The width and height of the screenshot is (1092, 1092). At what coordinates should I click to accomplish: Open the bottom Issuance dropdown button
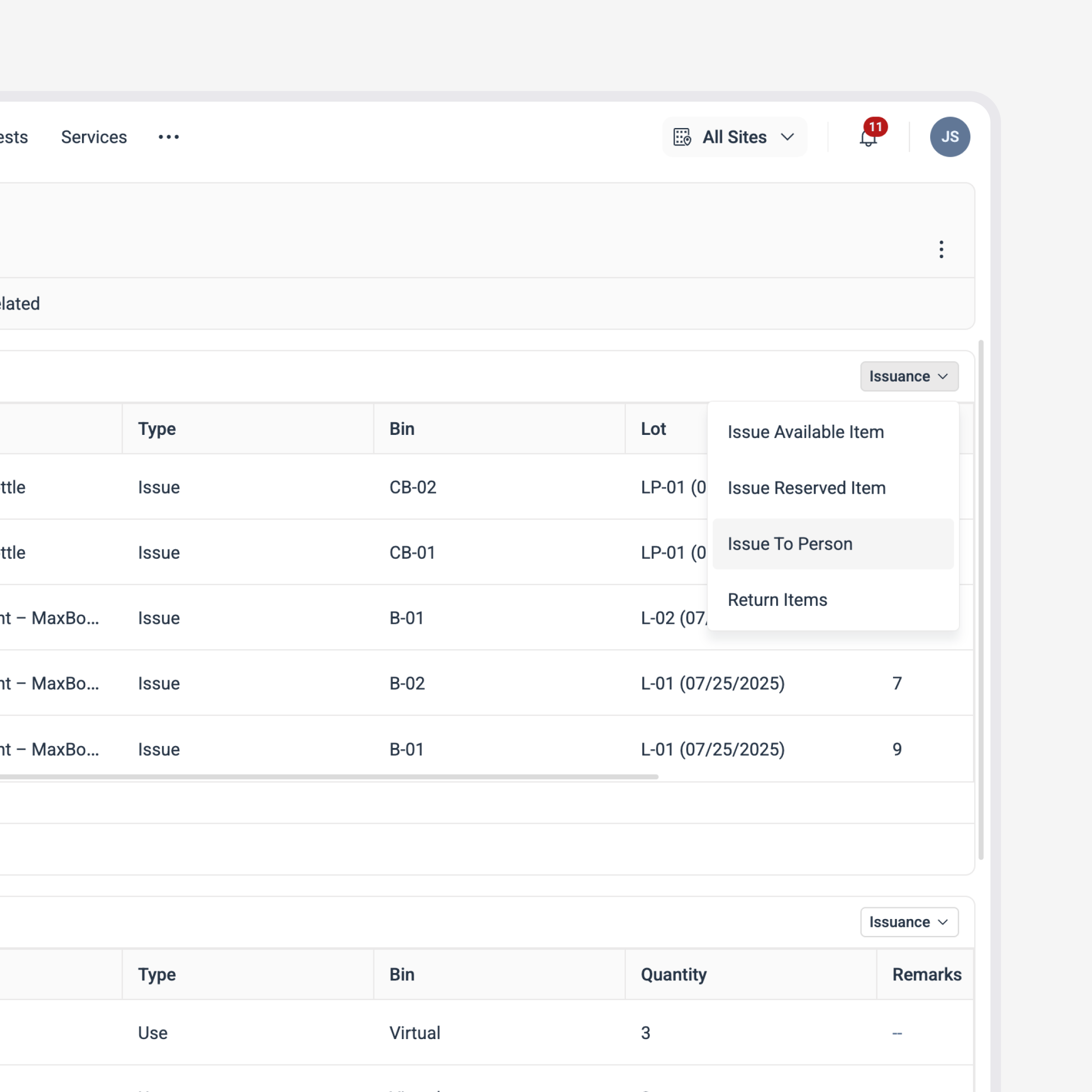click(908, 922)
